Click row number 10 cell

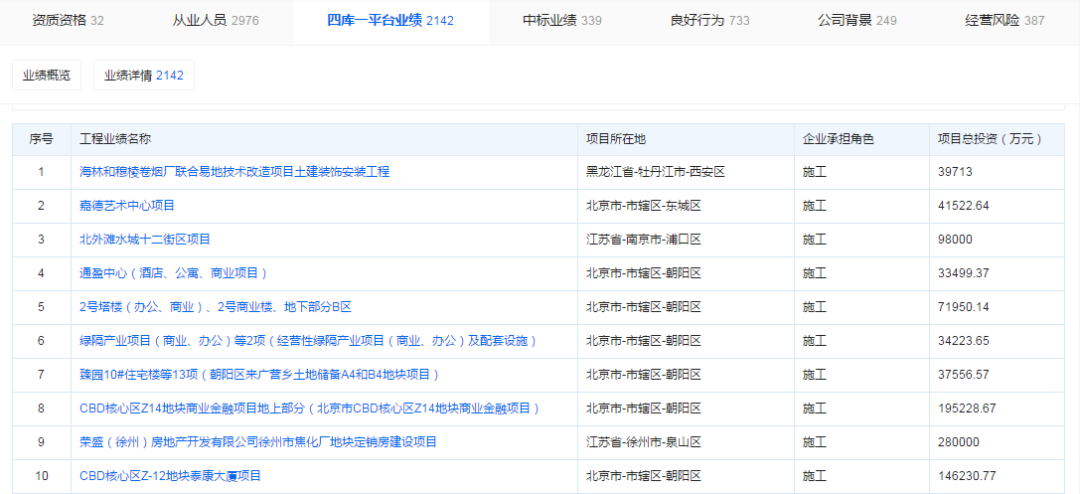click(41, 476)
